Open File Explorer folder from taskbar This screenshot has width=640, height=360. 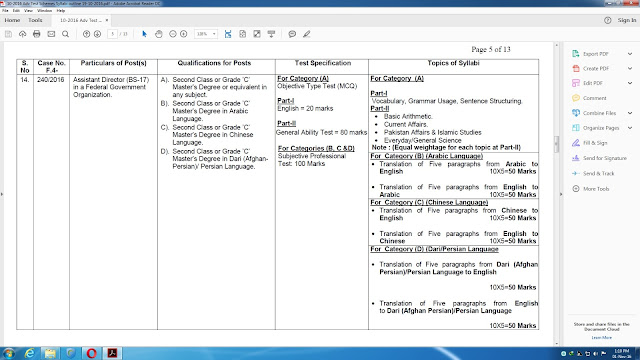(x=50, y=353)
